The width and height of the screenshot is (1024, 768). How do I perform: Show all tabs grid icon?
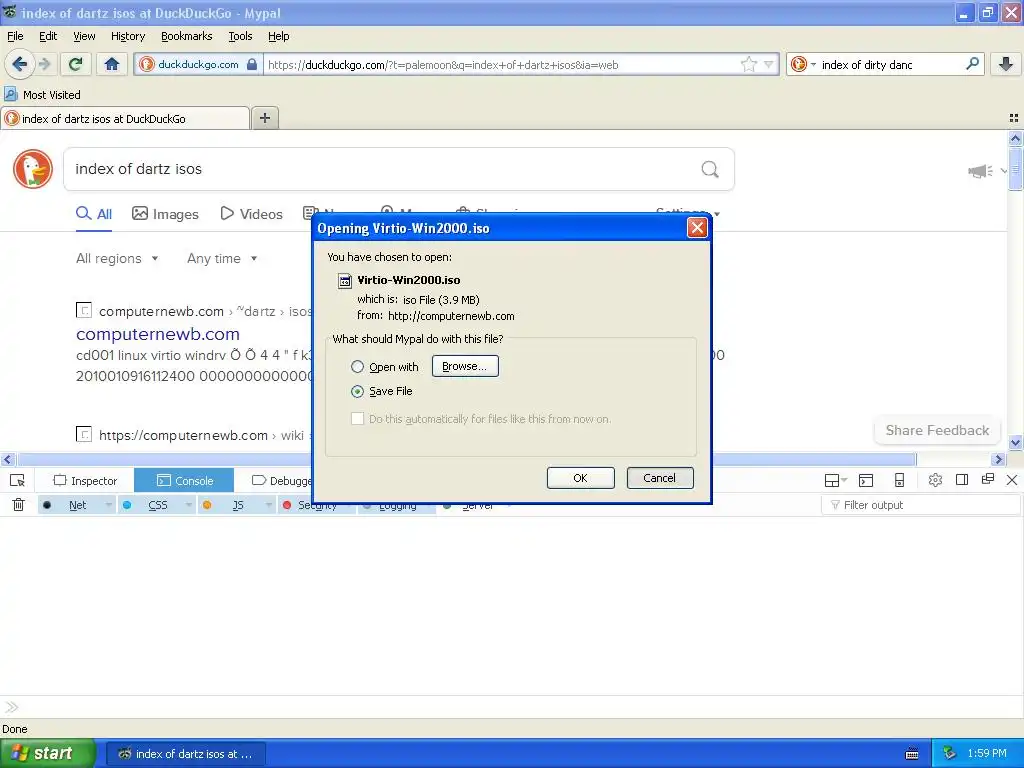pyautogui.click(x=1014, y=118)
